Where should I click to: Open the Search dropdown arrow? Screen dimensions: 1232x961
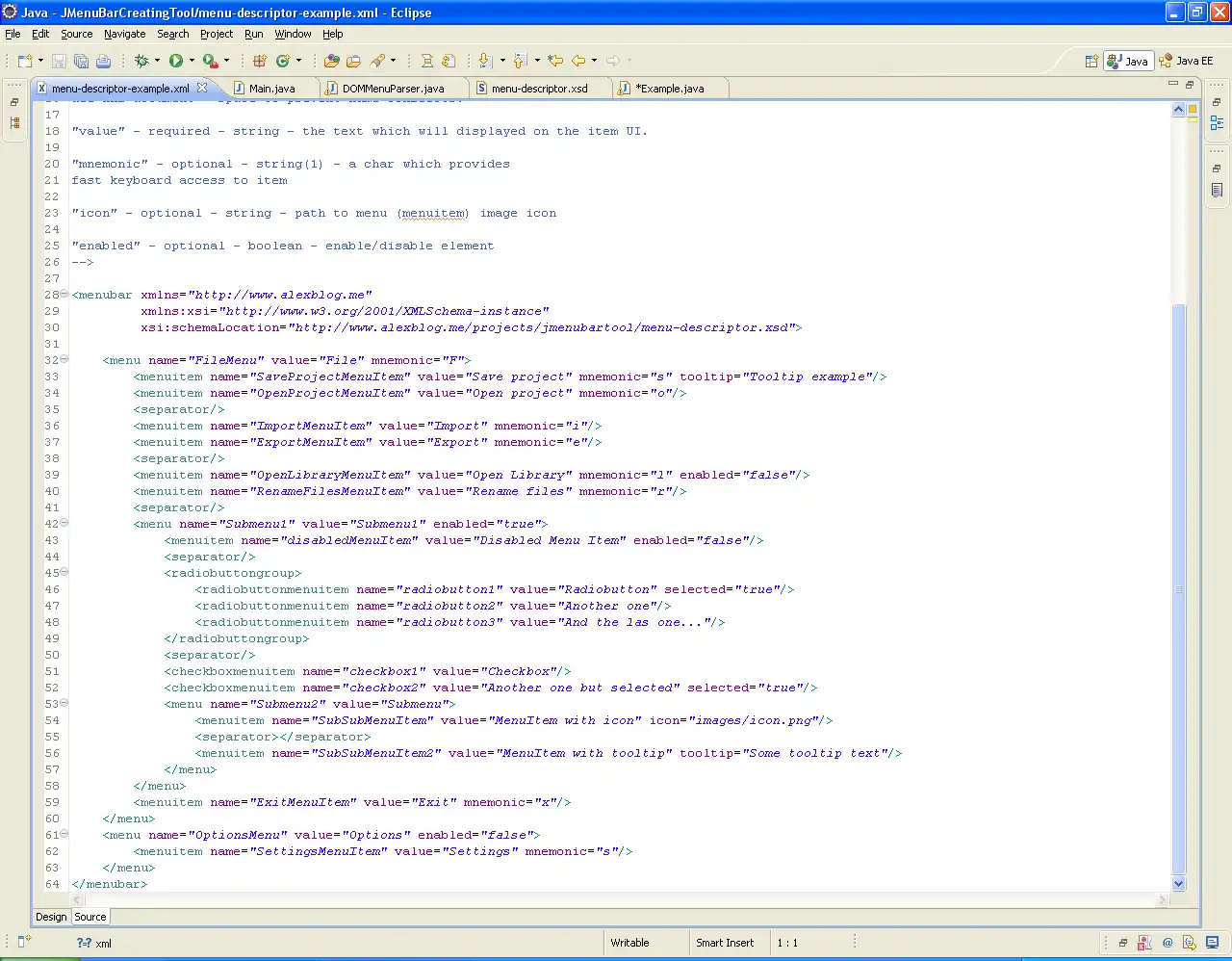[x=393, y=61]
